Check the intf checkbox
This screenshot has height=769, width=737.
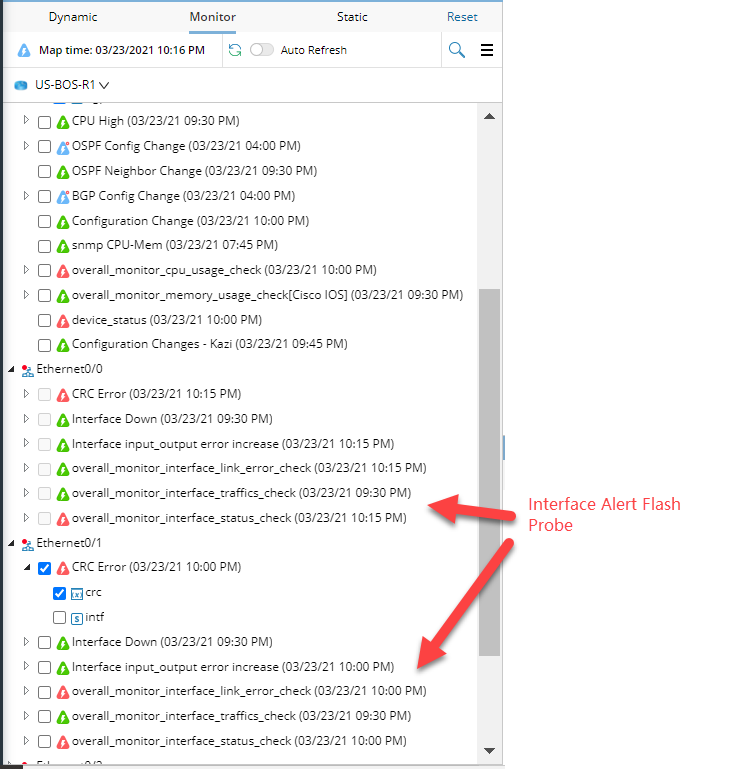click(59, 618)
